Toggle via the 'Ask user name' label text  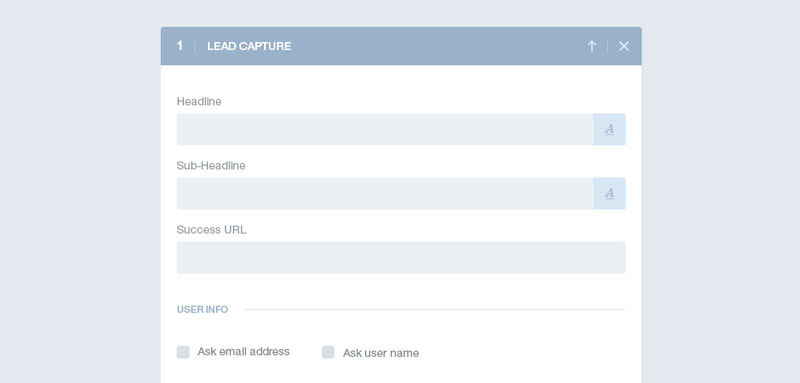(381, 353)
